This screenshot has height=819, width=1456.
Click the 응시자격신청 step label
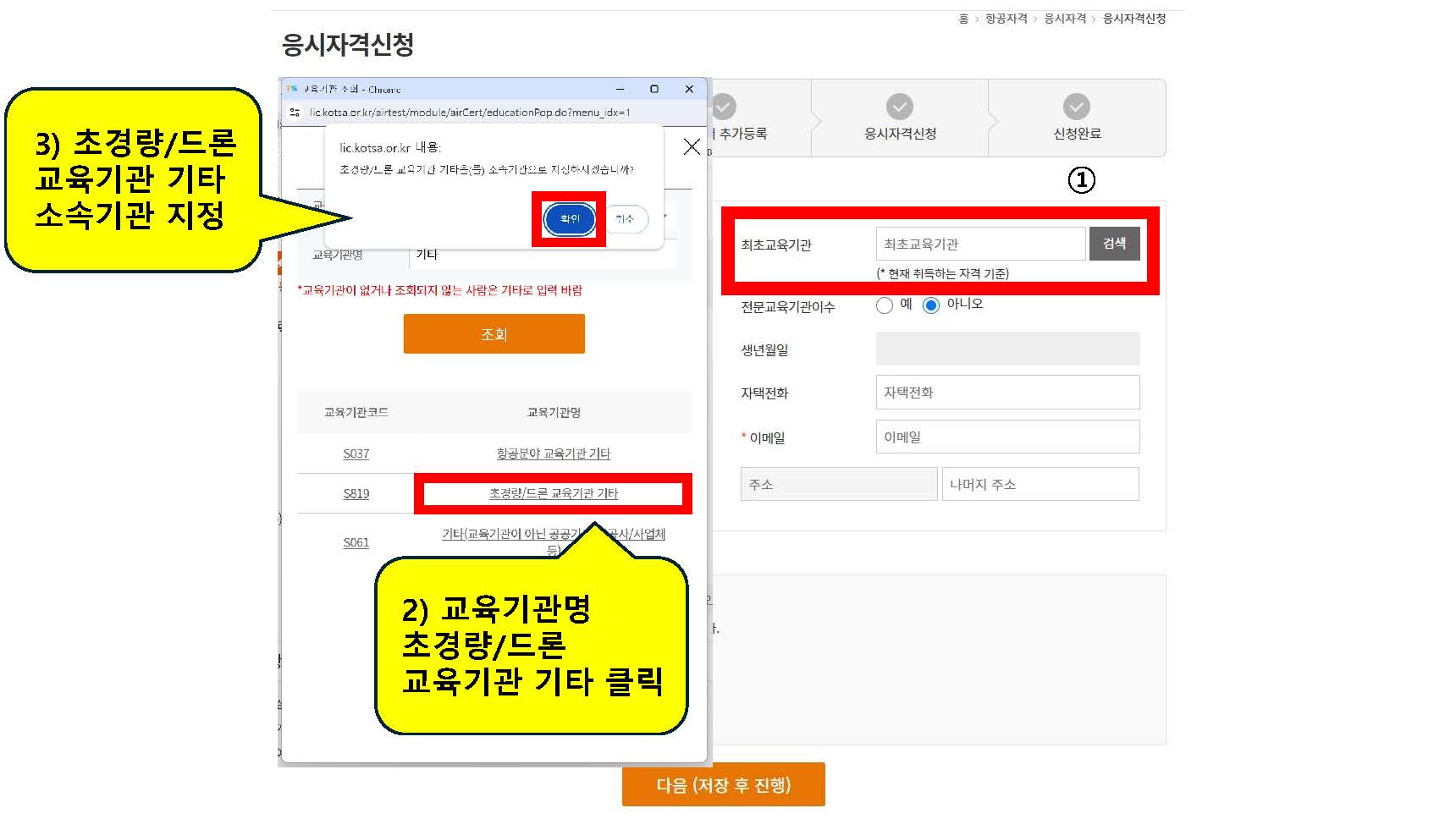(x=900, y=134)
